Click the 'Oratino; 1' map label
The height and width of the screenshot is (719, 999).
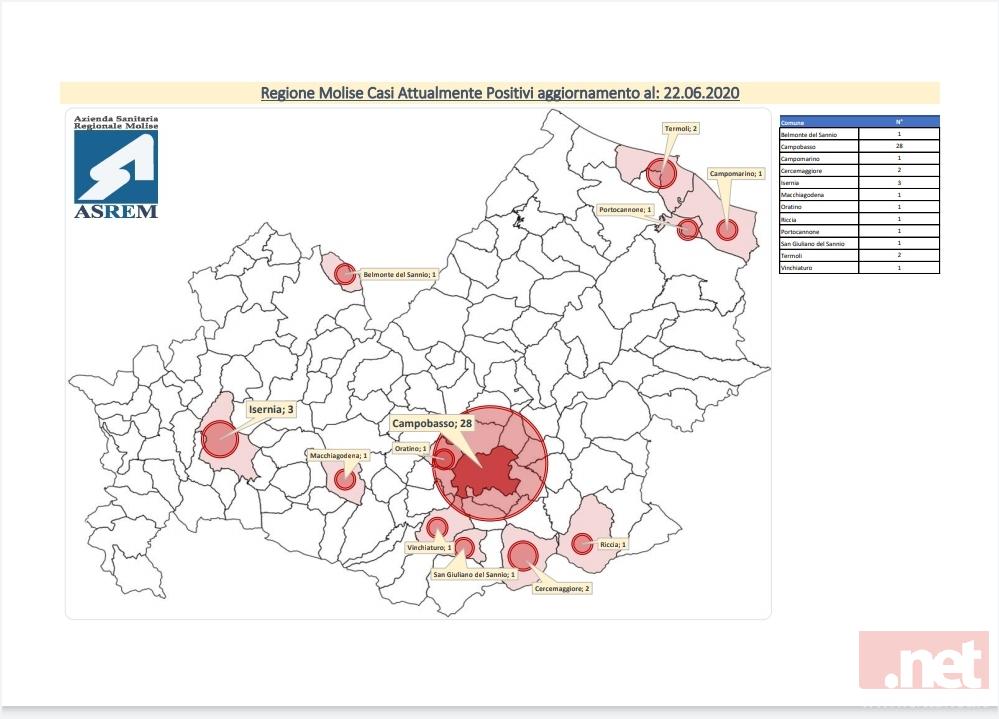410,449
